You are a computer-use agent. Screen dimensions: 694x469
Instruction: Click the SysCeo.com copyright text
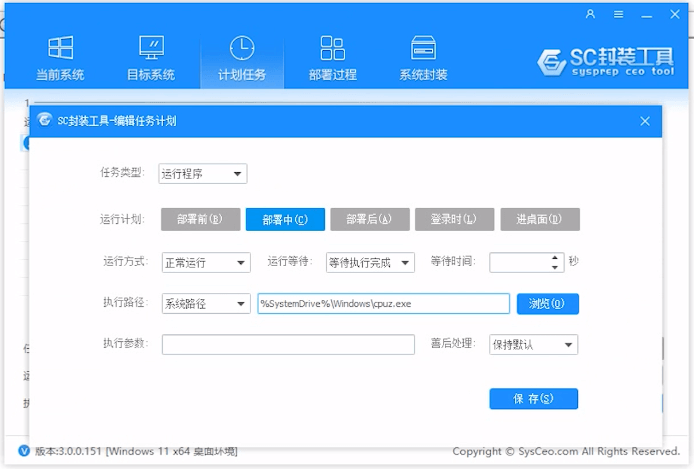pyautogui.click(x=566, y=451)
